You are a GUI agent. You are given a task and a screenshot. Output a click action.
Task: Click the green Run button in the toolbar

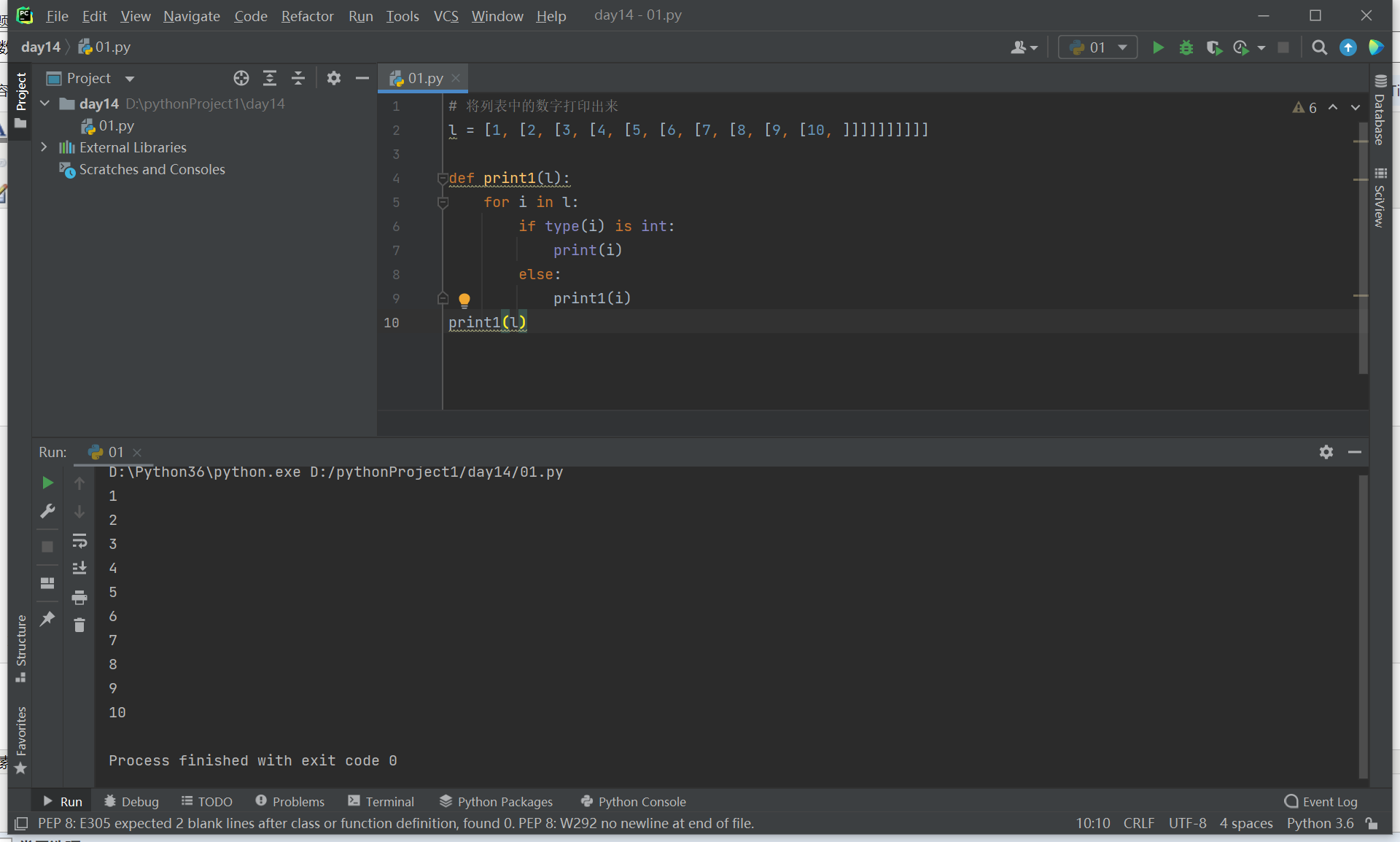coord(1158,48)
